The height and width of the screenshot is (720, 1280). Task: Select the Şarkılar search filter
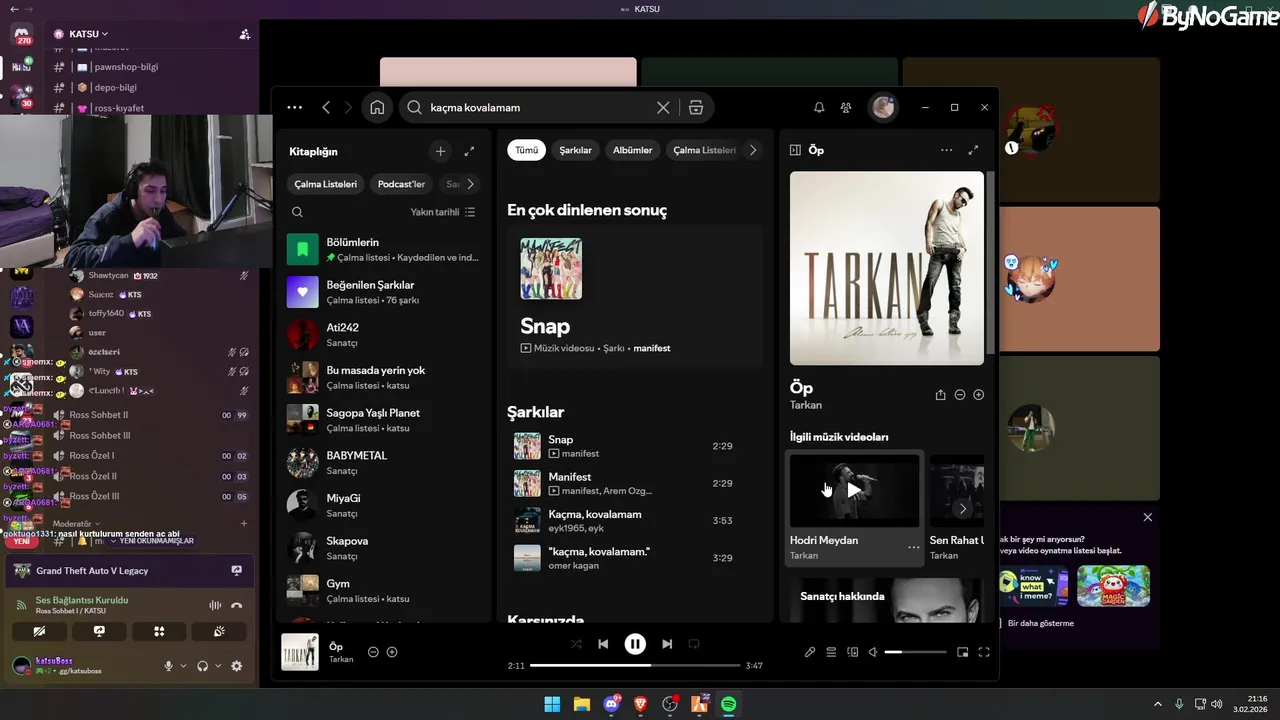(x=575, y=150)
